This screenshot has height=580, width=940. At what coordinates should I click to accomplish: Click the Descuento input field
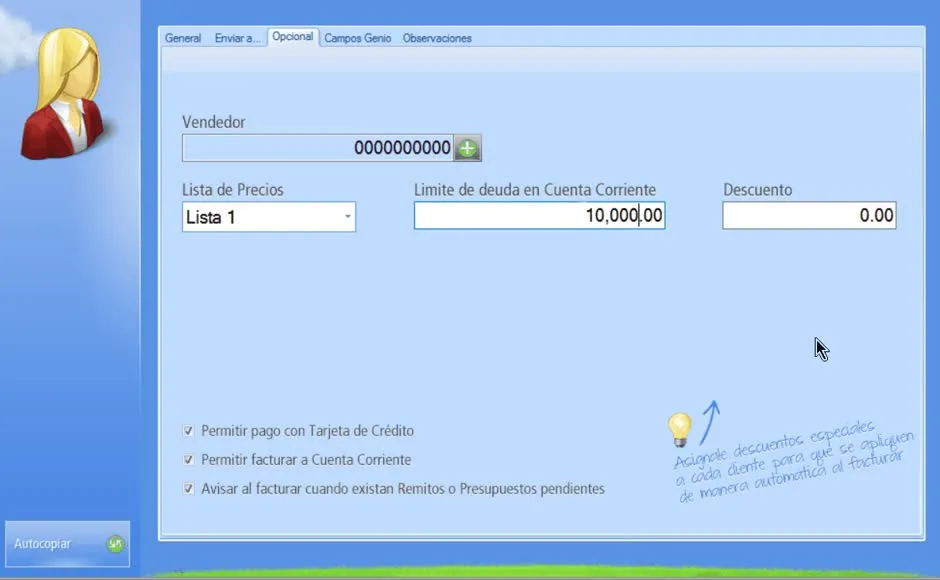[x=809, y=215]
